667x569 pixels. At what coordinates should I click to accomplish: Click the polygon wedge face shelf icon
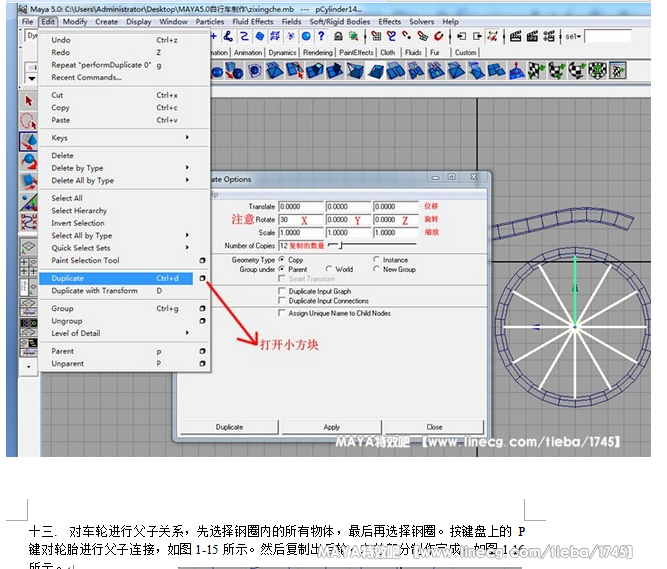tap(376, 71)
